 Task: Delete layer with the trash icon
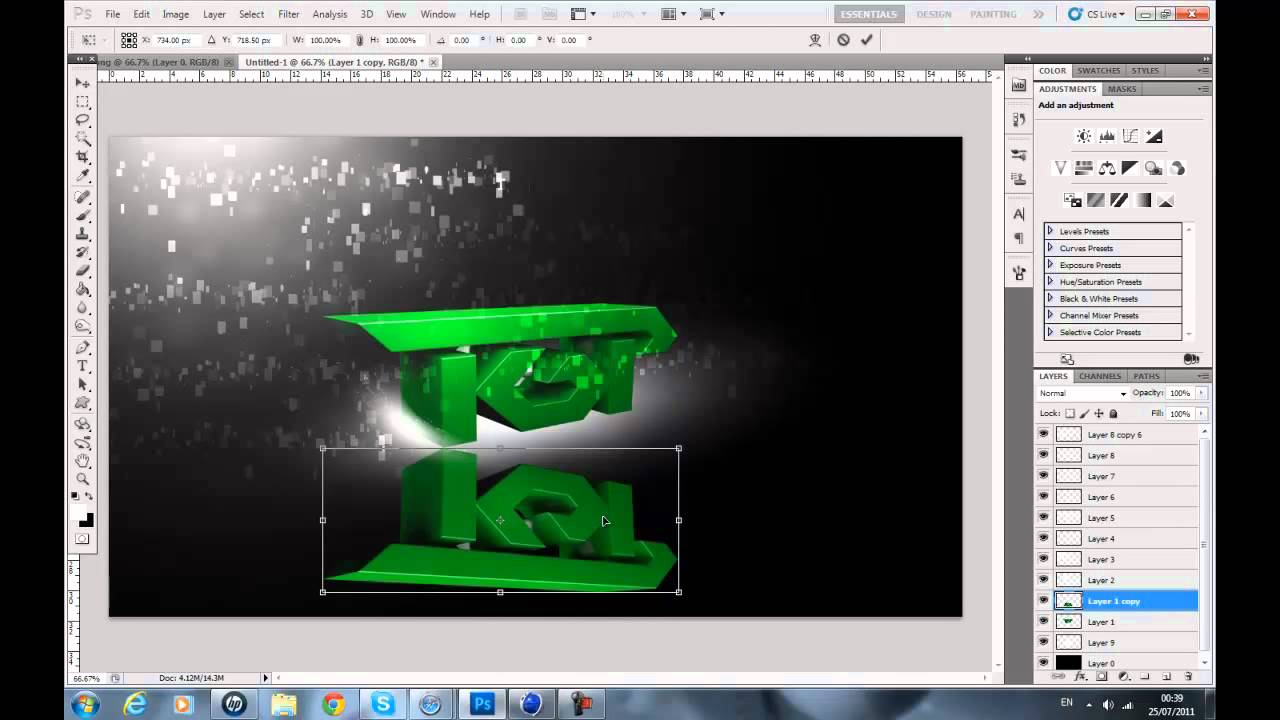pos(1188,677)
